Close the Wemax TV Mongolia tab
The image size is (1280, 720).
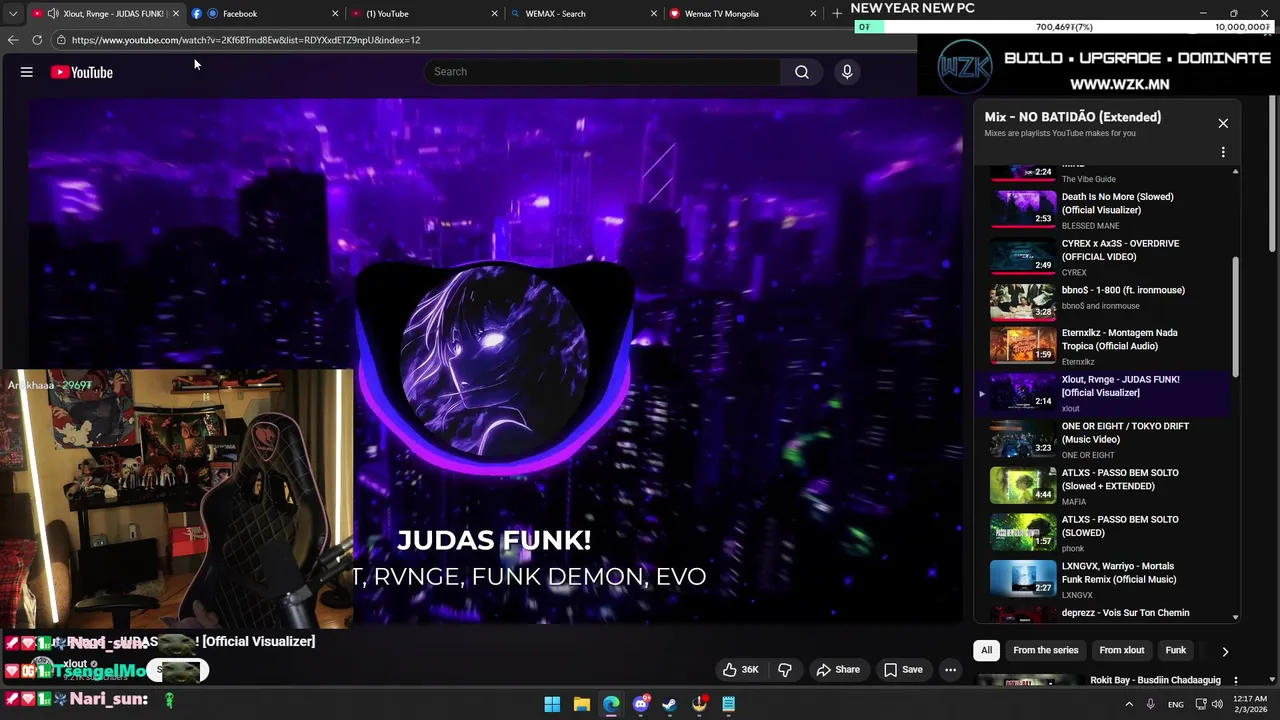(813, 14)
